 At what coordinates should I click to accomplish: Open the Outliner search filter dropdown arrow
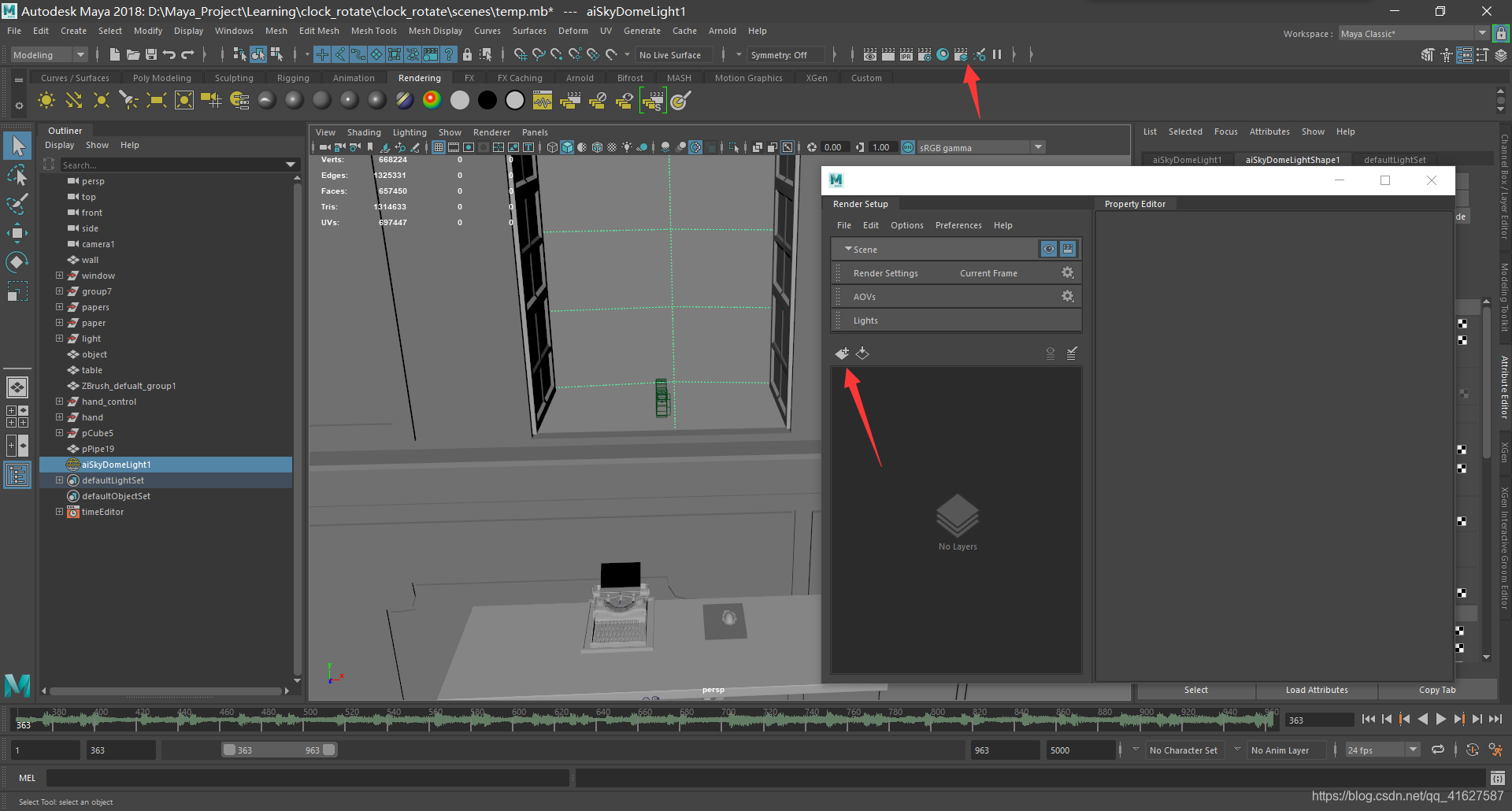[291, 165]
